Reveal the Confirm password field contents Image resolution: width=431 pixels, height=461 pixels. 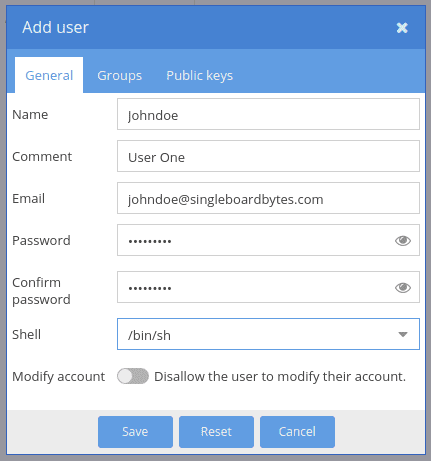click(403, 287)
